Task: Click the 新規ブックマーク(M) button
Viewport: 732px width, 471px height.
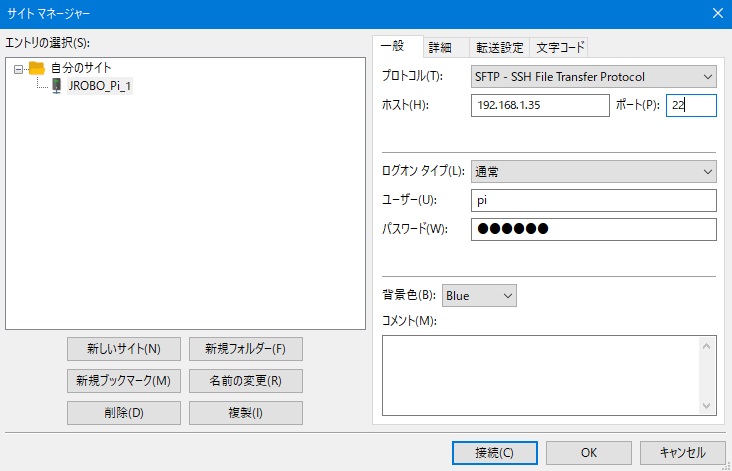Action: [x=124, y=381]
